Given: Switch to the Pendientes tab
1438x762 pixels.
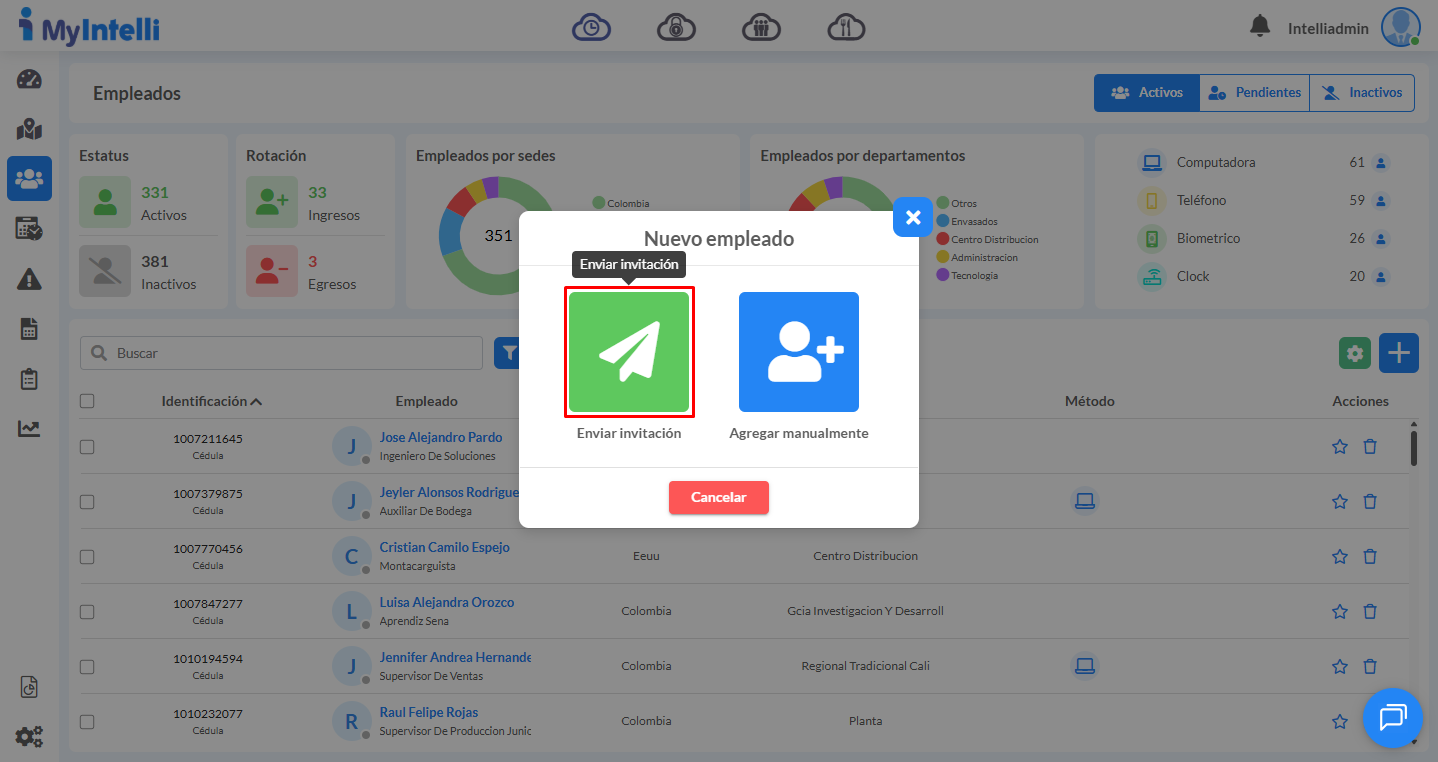Looking at the screenshot, I should pyautogui.click(x=1255, y=93).
